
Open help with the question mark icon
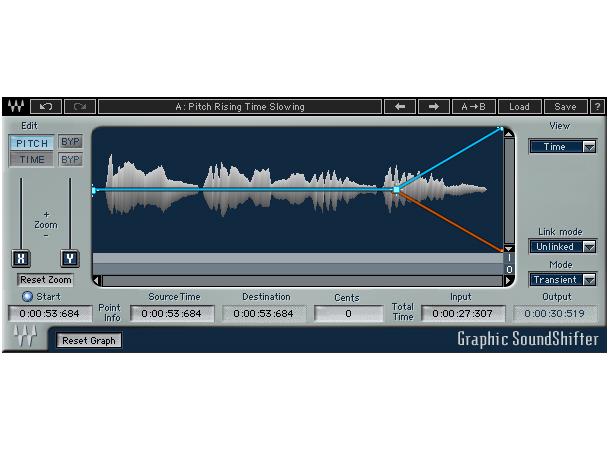point(597,106)
